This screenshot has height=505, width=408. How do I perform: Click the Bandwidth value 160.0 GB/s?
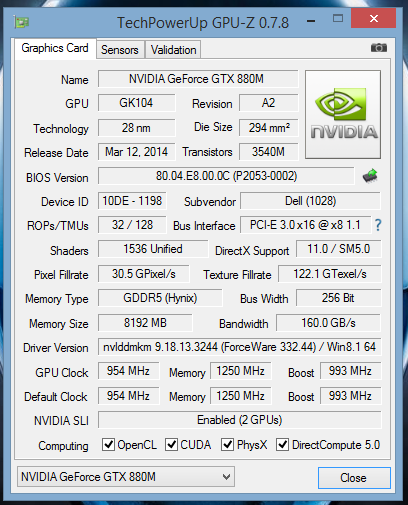tap(328, 323)
